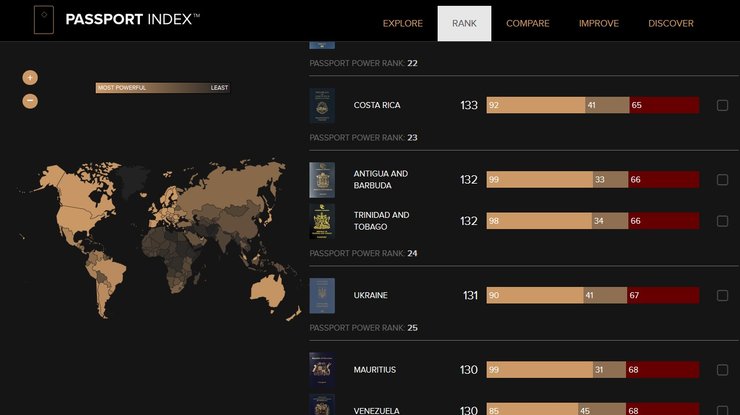The image size is (740, 415).
Task: Click the Trinidad and Tobago passport cover
Action: point(322,221)
